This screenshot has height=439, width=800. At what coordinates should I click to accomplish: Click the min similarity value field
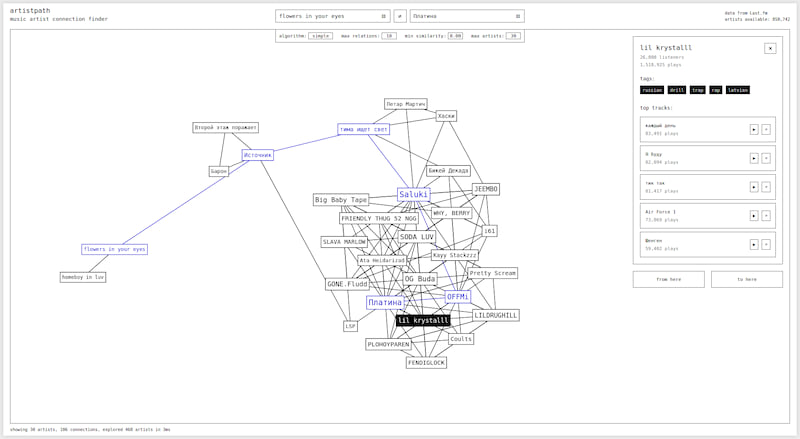point(455,35)
